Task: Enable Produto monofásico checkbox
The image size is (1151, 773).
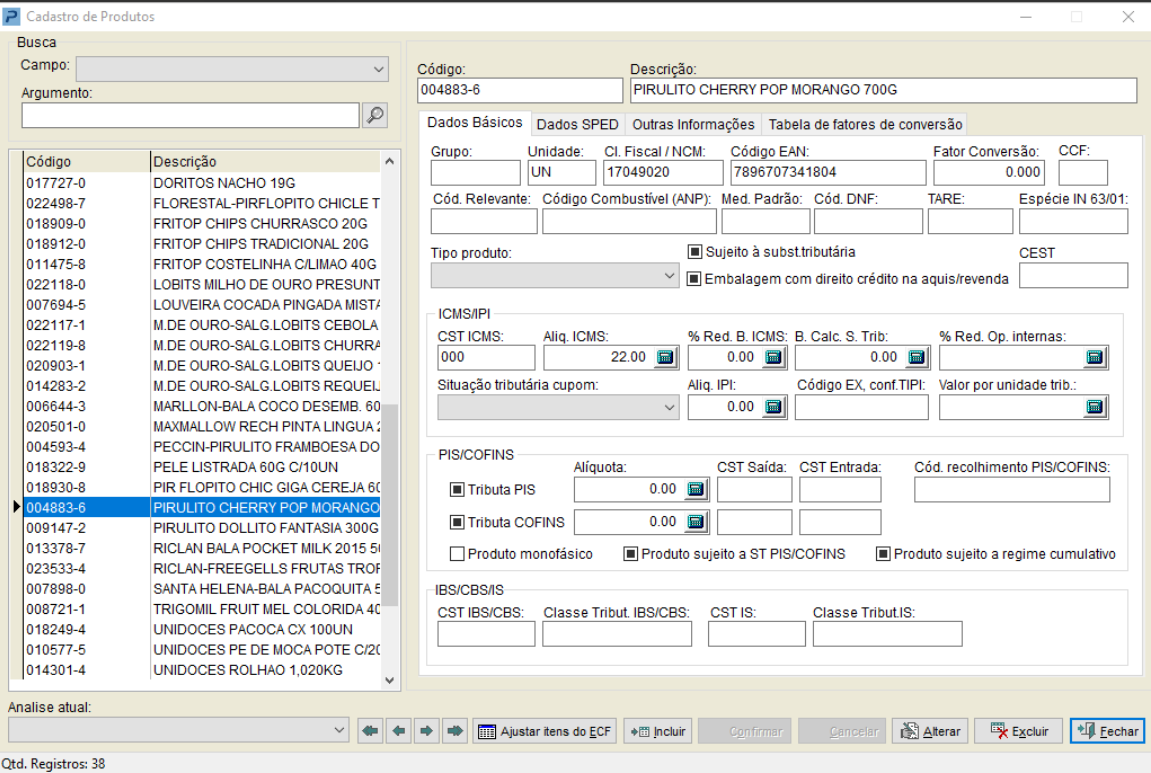Action: click(457, 554)
